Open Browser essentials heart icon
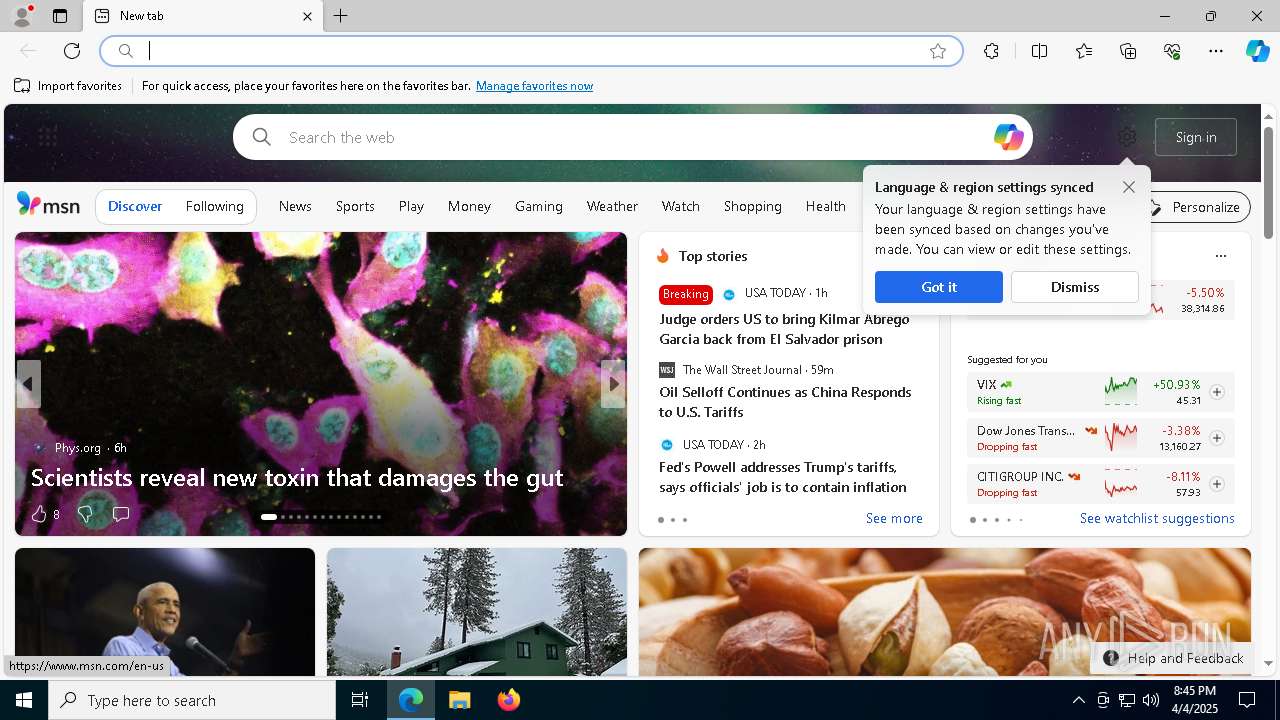The width and height of the screenshot is (1280, 720). point(1172,51)
